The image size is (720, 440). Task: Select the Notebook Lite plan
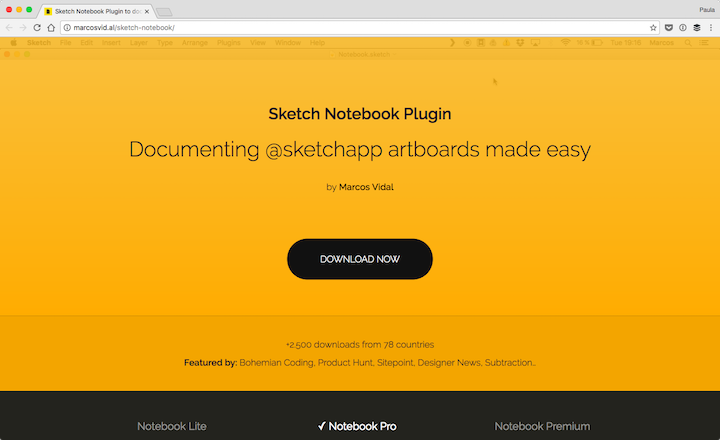pos(172,426)
